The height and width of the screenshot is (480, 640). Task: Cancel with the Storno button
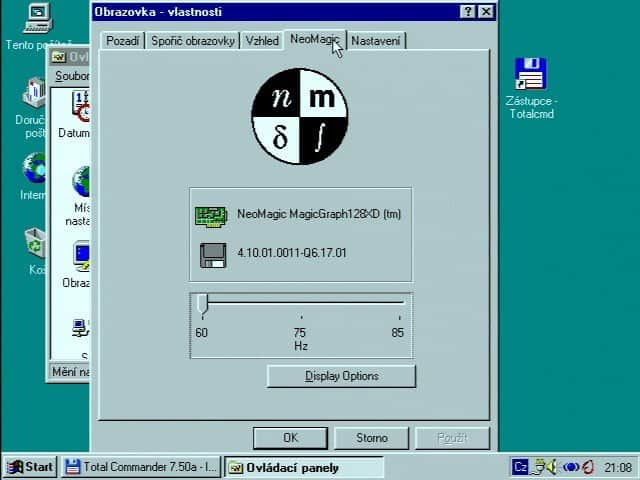371,438
